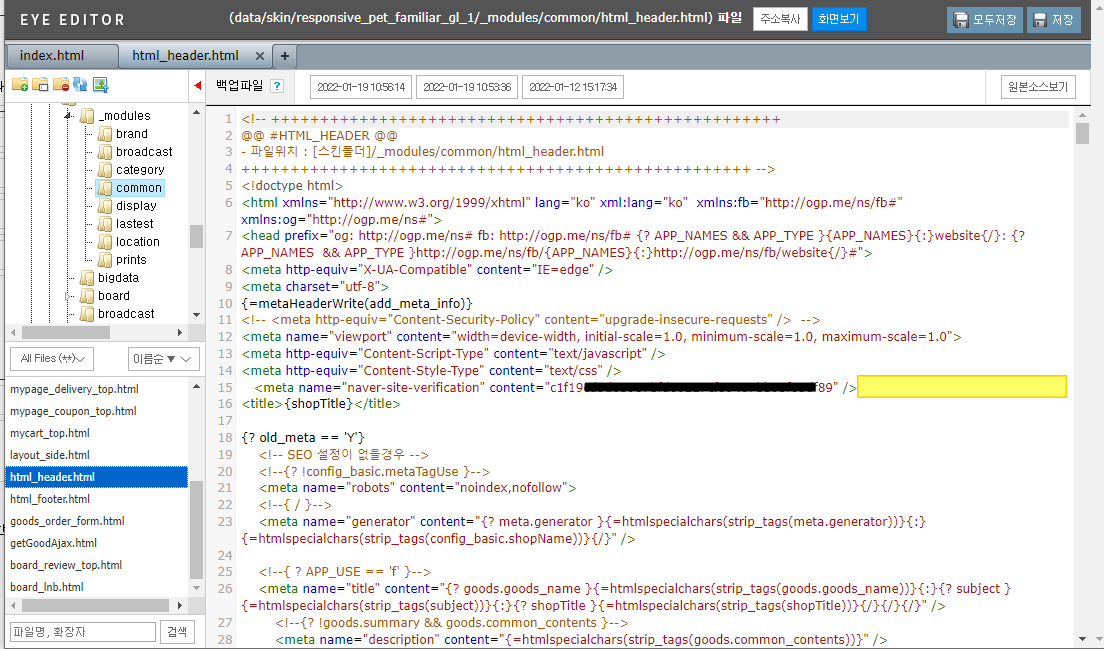Expand the board folder
The image size is (1104, 649).
(x=69, y=296)
